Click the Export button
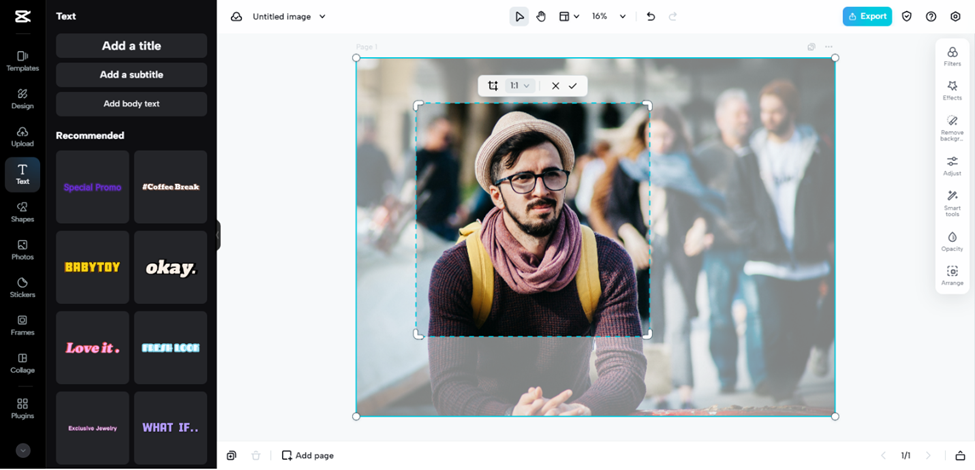This screenshot has height=470, width=975. (867, 17)
